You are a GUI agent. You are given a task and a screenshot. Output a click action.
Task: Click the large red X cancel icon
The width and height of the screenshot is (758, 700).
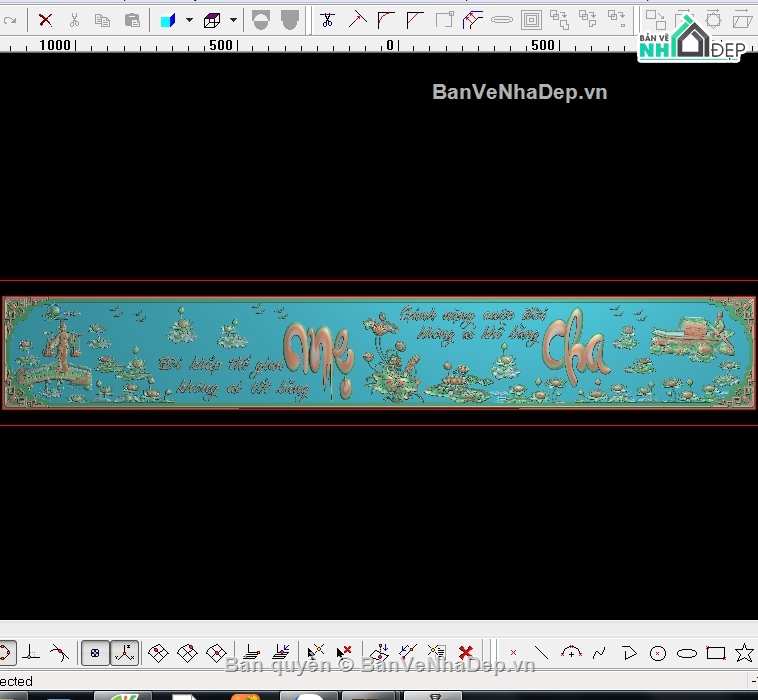(x=466, y=653)
